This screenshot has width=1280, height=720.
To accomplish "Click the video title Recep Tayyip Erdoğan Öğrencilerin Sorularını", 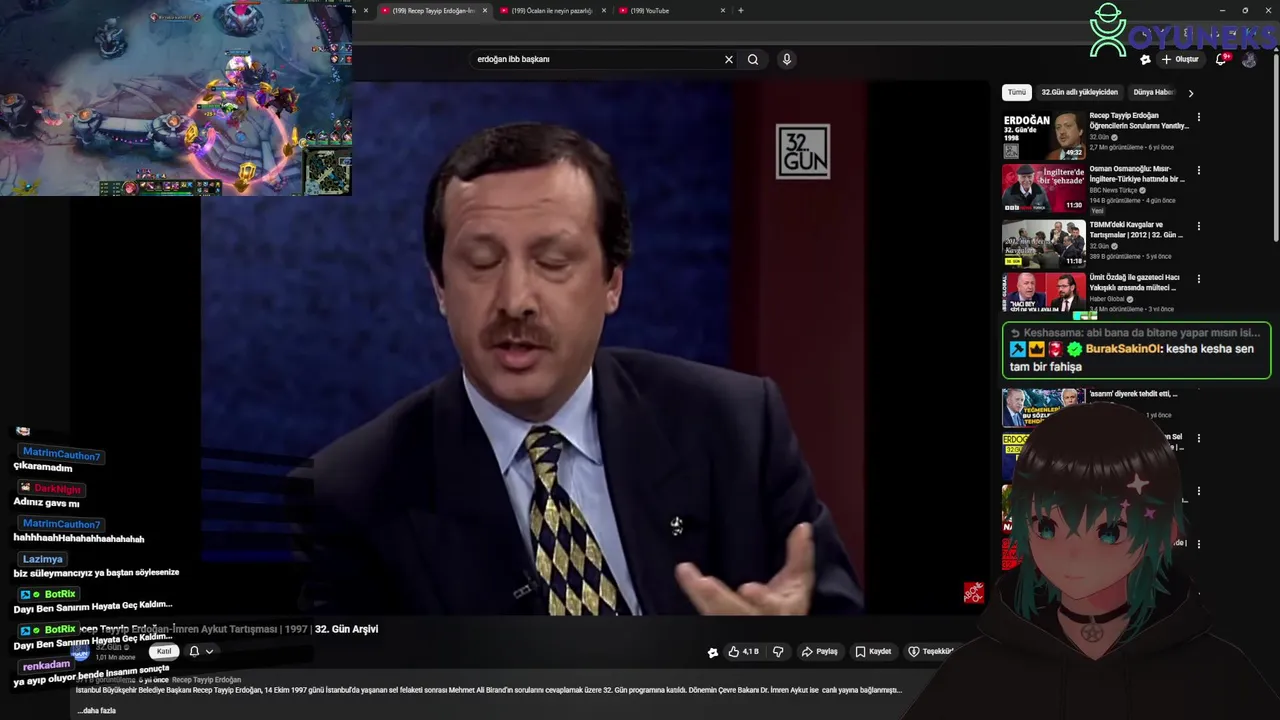I will click(x=1139, y=121).
